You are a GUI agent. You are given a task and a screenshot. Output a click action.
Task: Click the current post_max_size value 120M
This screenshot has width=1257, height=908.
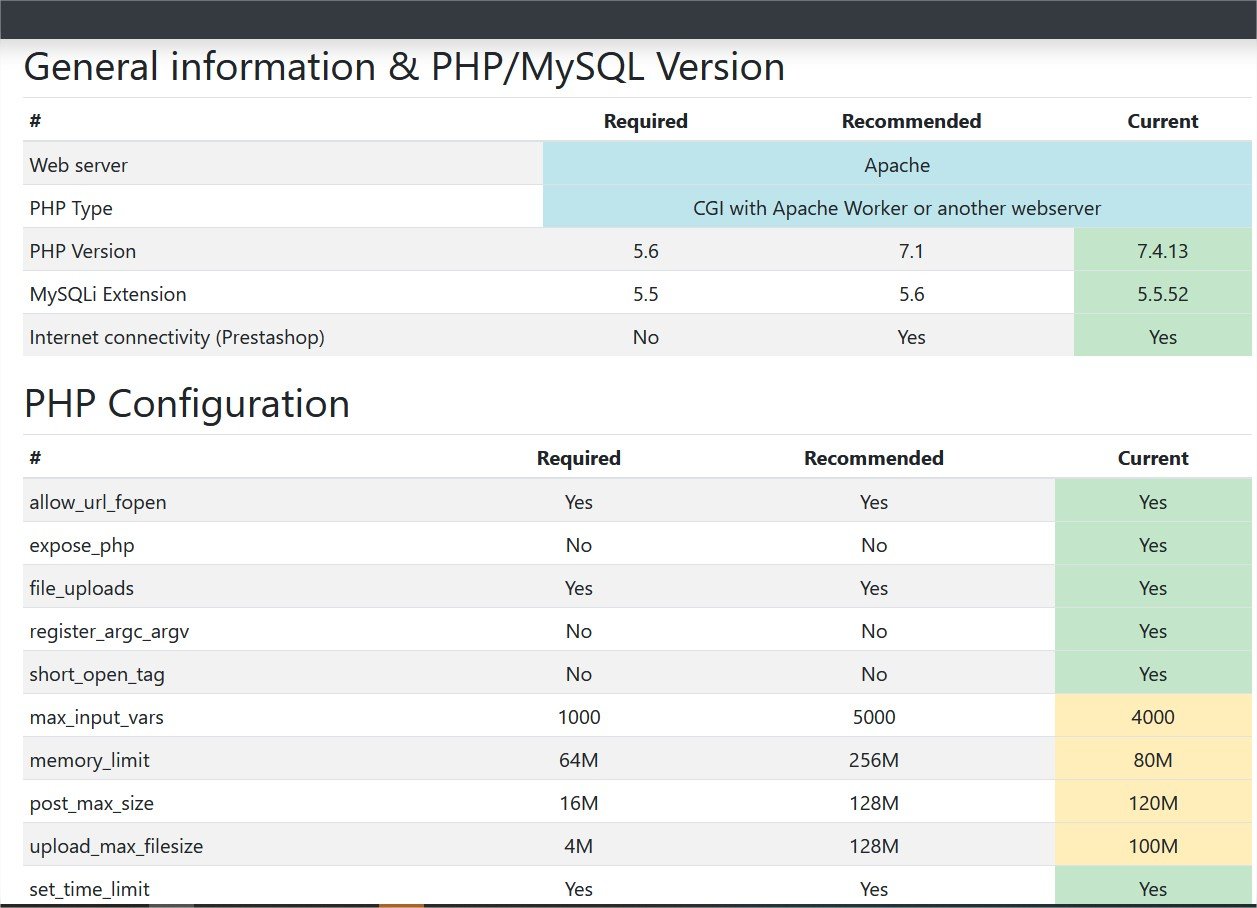coord(1153,803)
